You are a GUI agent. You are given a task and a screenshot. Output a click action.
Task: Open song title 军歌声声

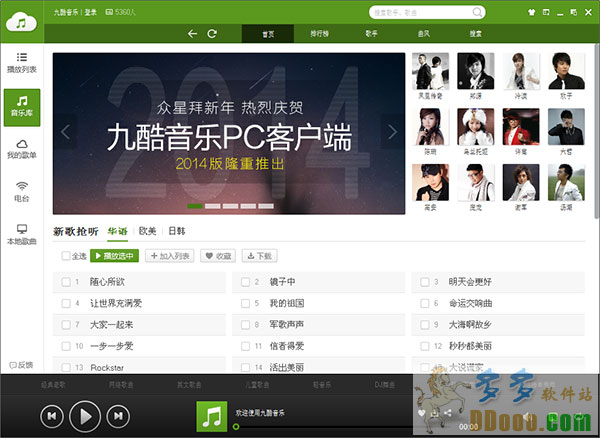coord(286,325)
